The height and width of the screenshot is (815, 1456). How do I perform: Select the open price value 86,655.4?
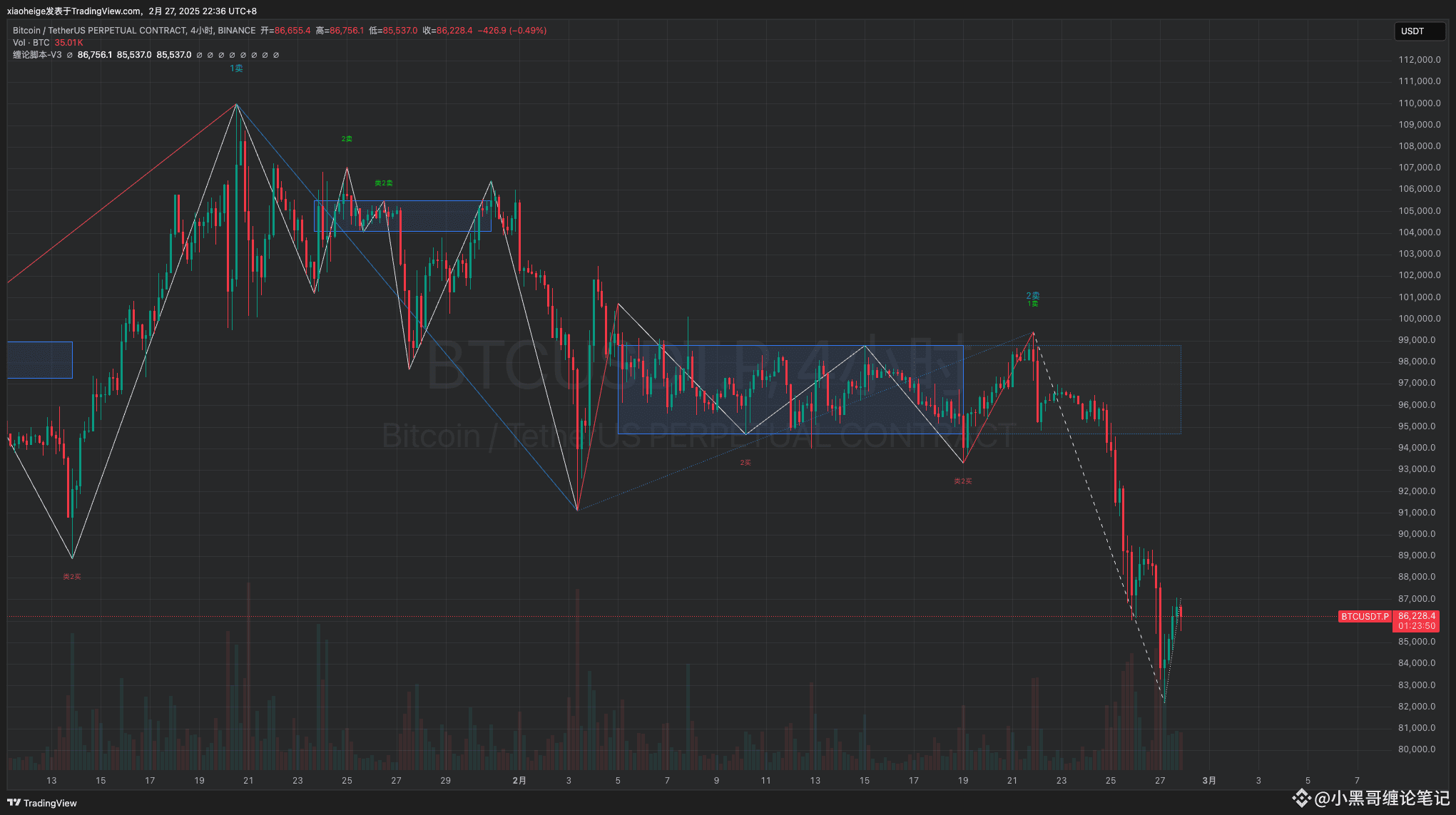(292, 31)
